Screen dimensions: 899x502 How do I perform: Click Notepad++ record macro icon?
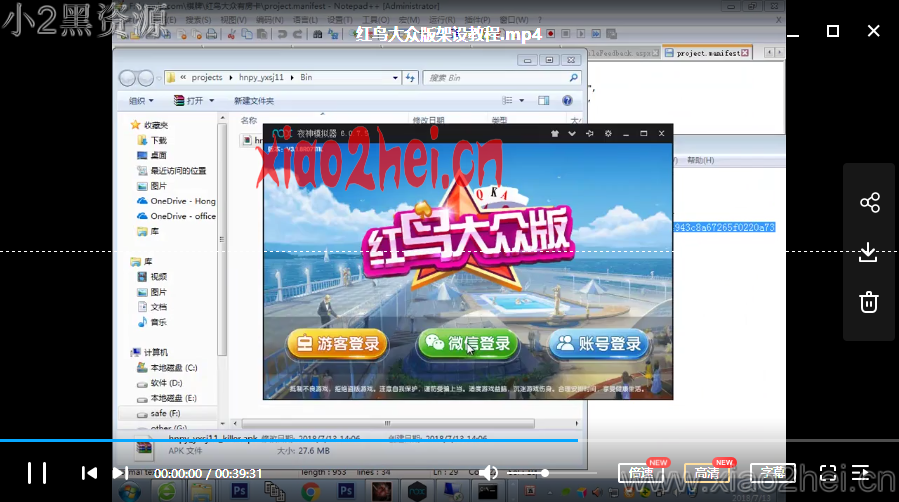(x=550, y=34)
